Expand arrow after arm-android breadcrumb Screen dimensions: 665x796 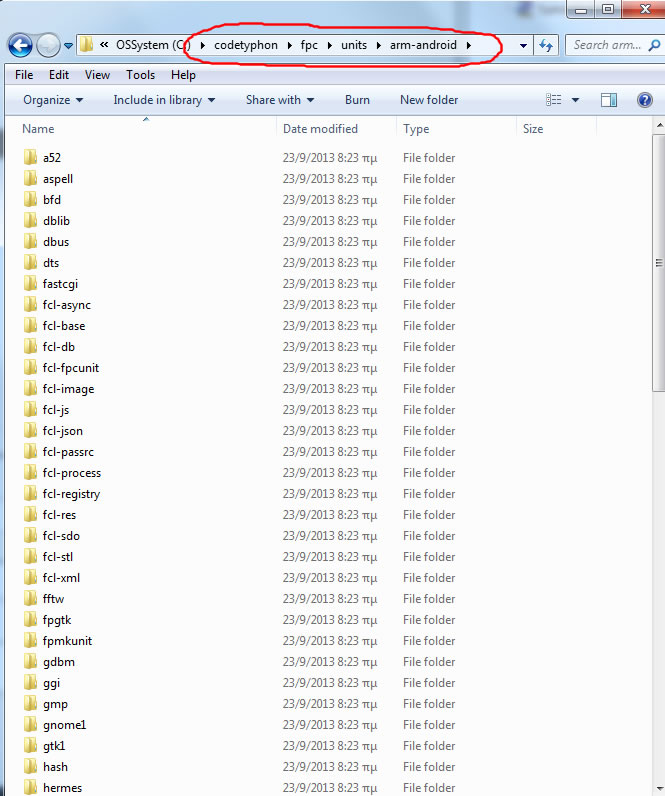point(469,45)
